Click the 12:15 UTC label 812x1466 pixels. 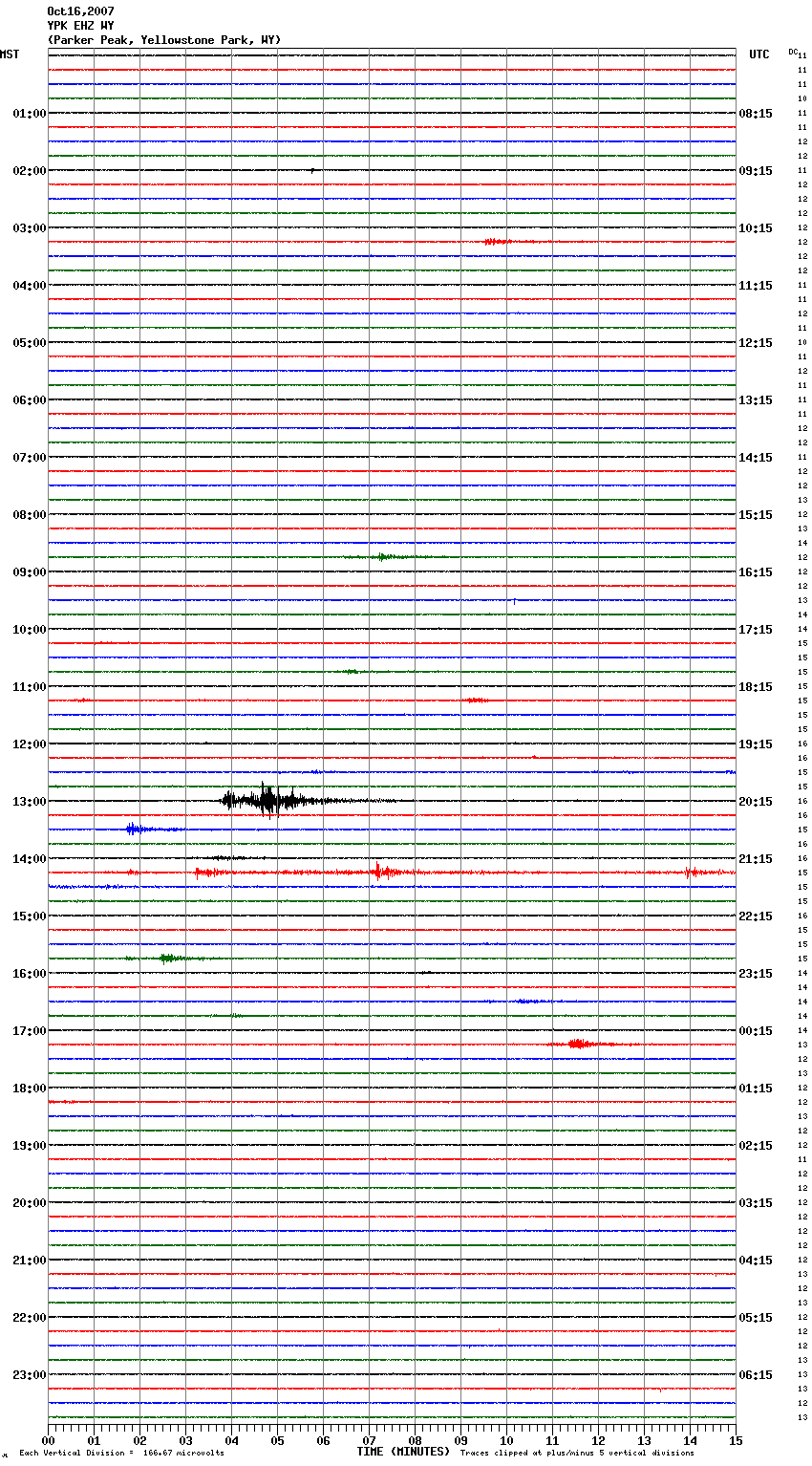(756, 343)
